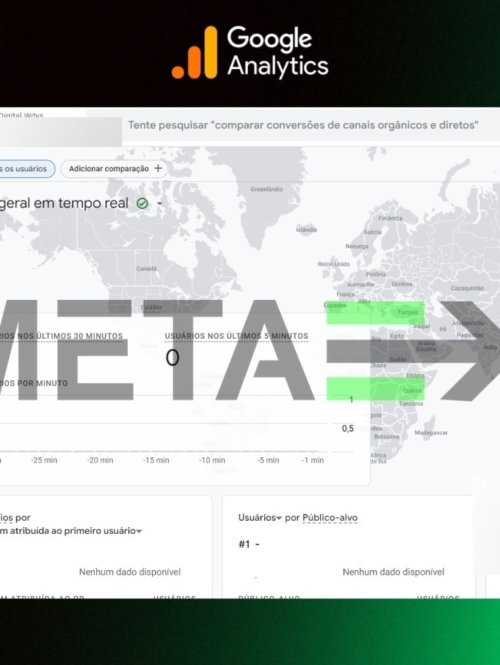Click the "-1 min" axis label
Image resolution: width=500 pixels, height=665 pixels.
pos(313,460)
